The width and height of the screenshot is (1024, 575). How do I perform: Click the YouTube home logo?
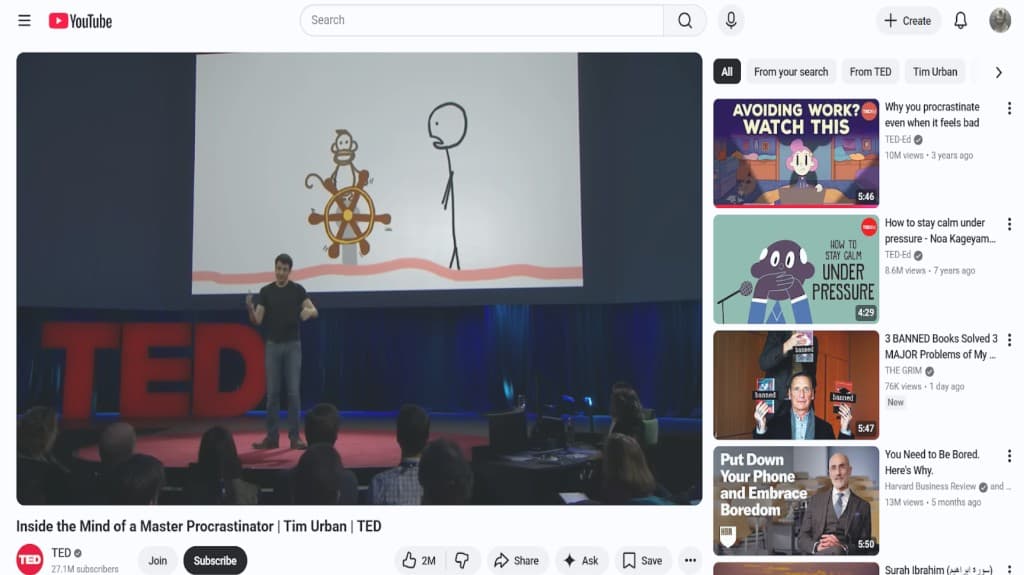click(80, 21)
